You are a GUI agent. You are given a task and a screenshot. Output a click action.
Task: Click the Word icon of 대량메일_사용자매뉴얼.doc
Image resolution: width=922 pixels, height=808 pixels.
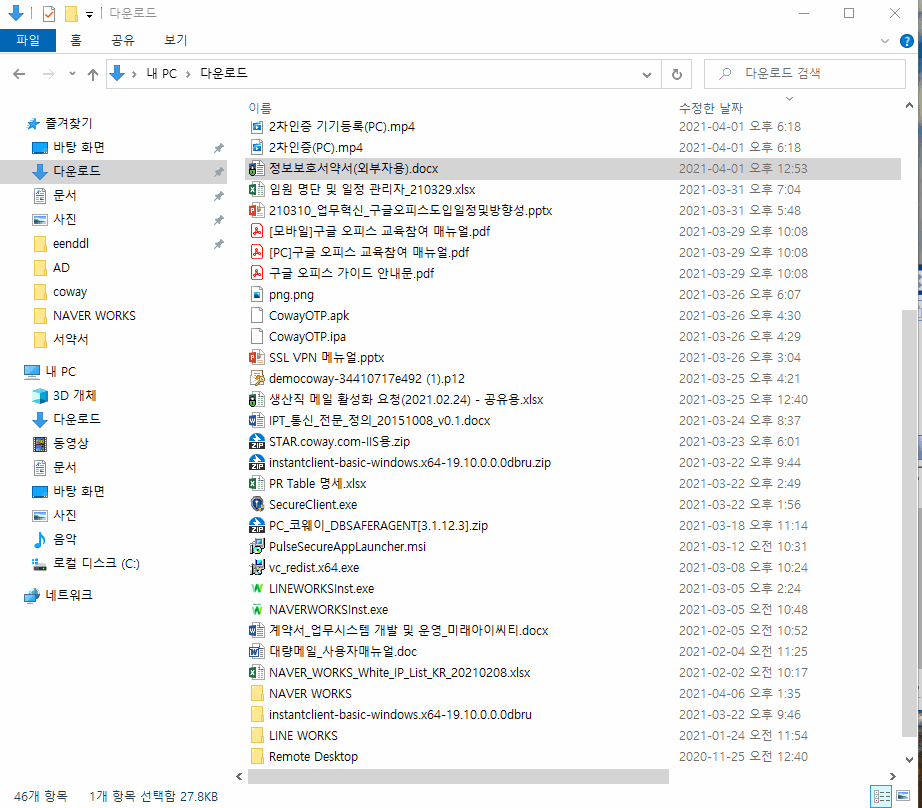[x=256, y=652]
